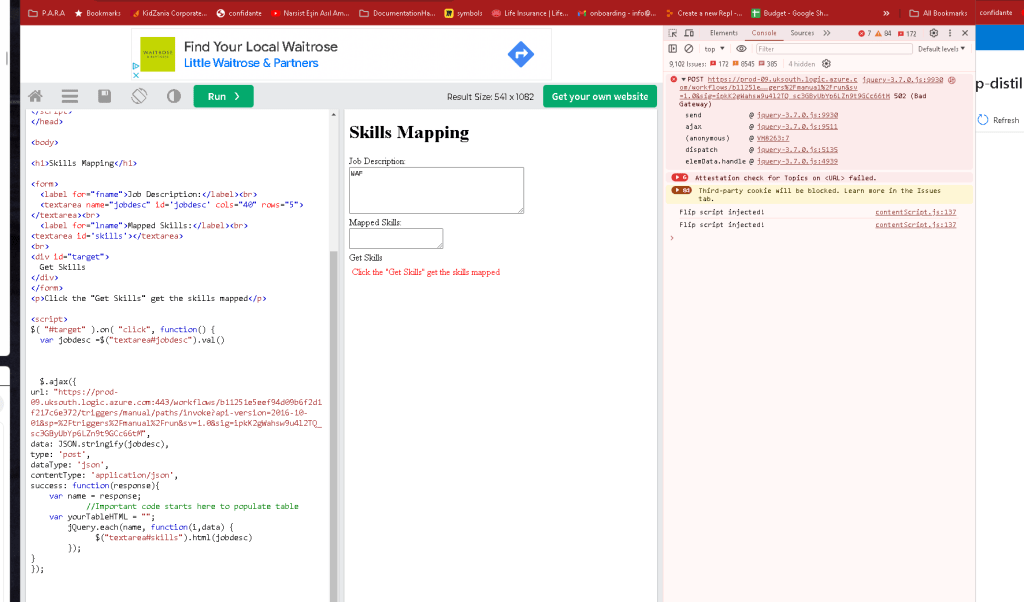Expand more DevTools tabs with the double chevron
Image resolution: width=1024 pixels, height=602 pixels.
[827, 33]
